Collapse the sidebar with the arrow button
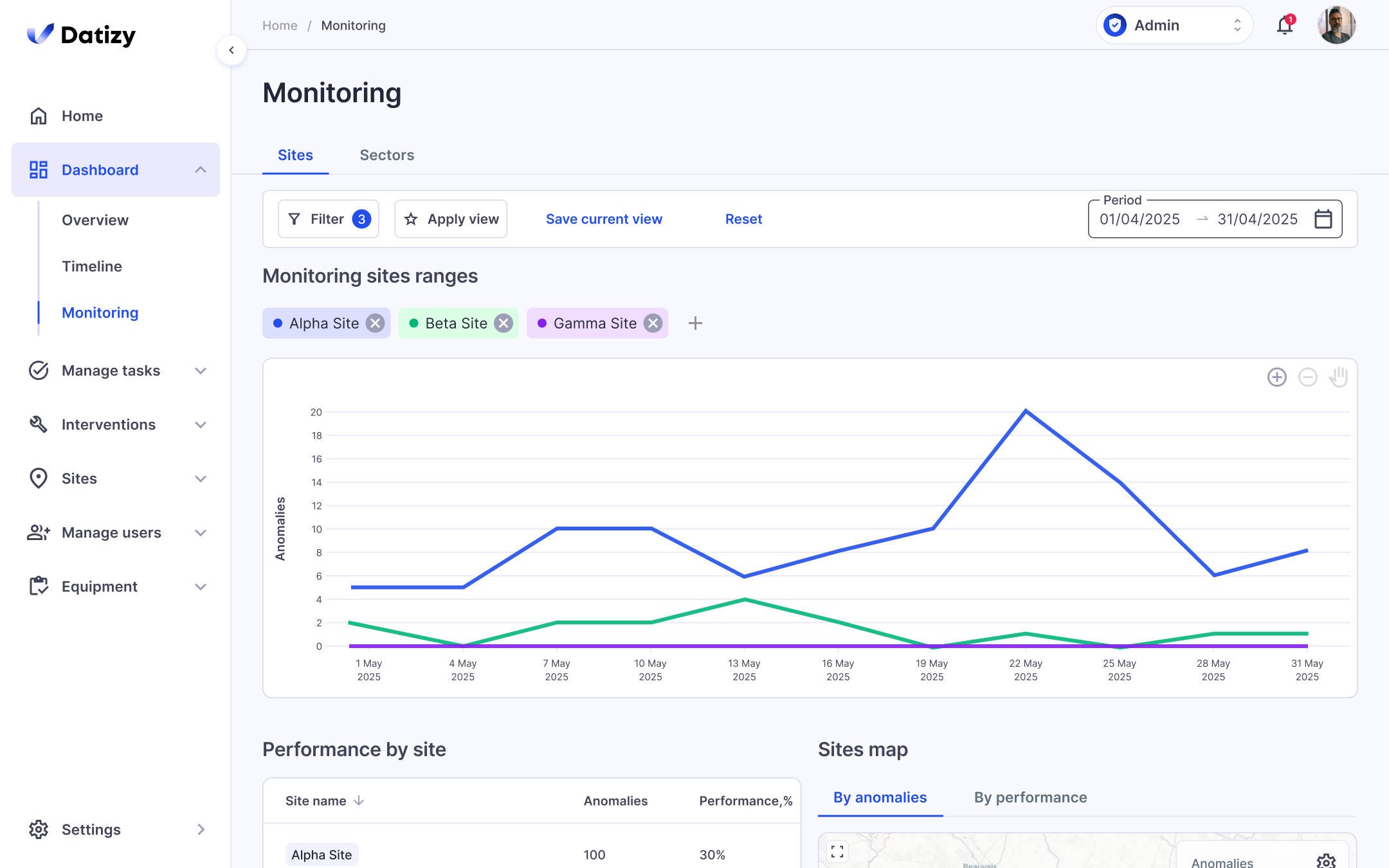The width and height of the screenshot is (1389, 868). click(x=232, y=50)
